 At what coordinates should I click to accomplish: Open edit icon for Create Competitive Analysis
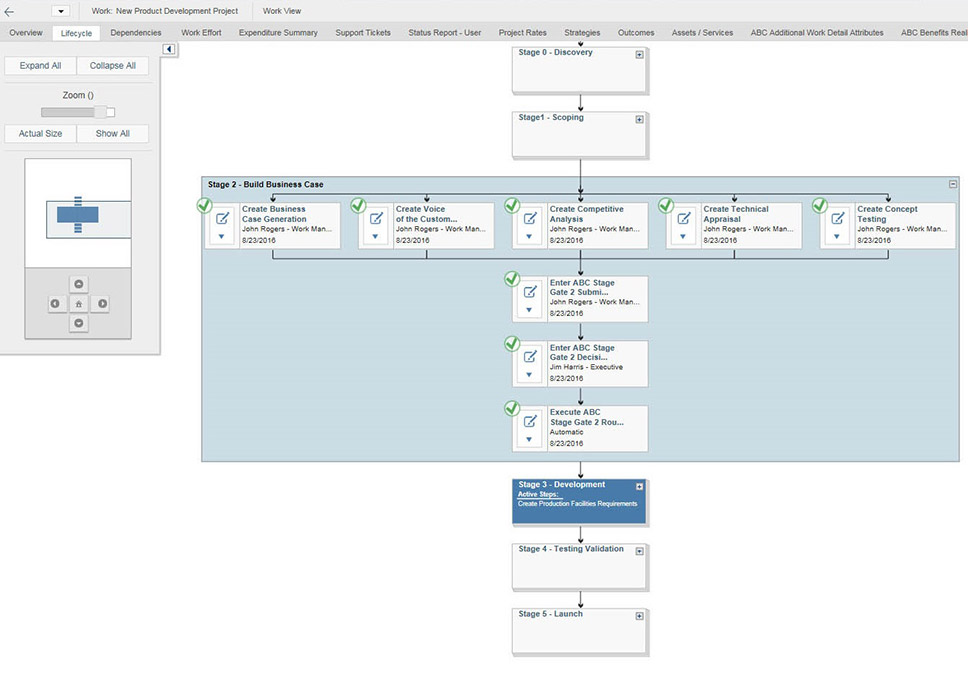(530, 218)
